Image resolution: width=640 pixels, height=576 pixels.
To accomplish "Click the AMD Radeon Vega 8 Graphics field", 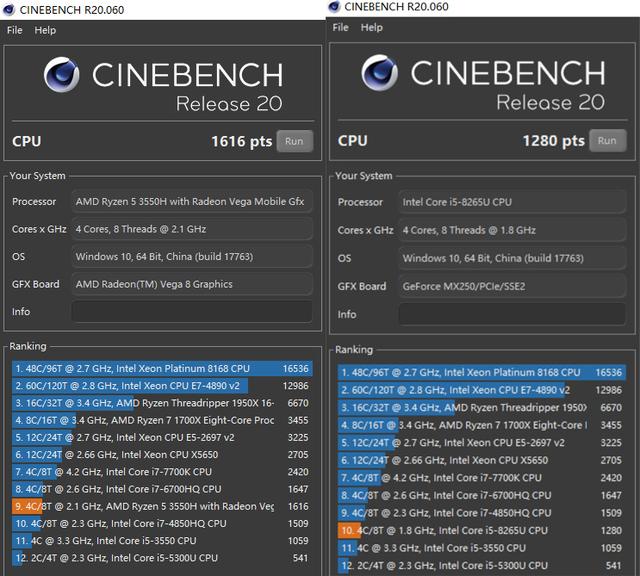I will 192,284.
